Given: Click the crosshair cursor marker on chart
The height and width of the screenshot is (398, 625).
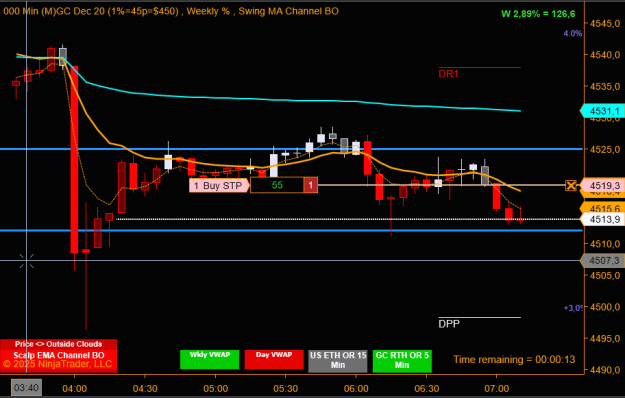Looking at the screenshot, I should pyautogui.click(x=27, y=261).
